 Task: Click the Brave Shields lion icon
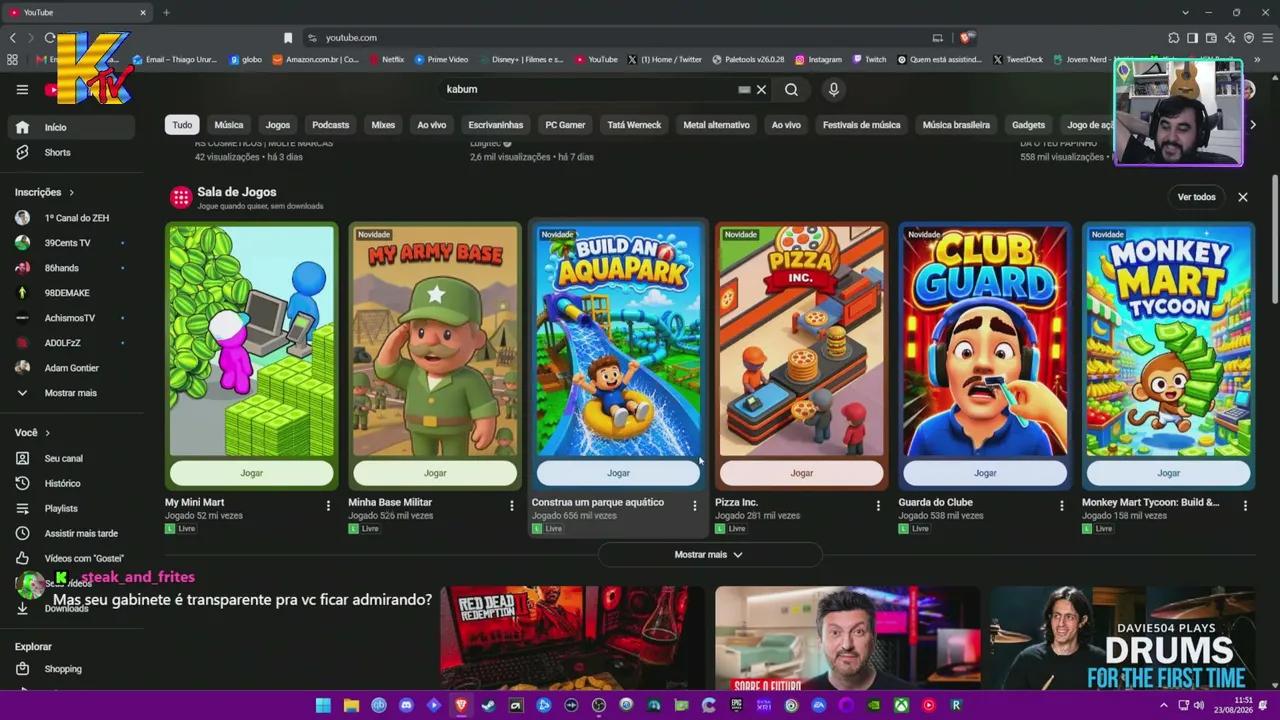[965, 38]
